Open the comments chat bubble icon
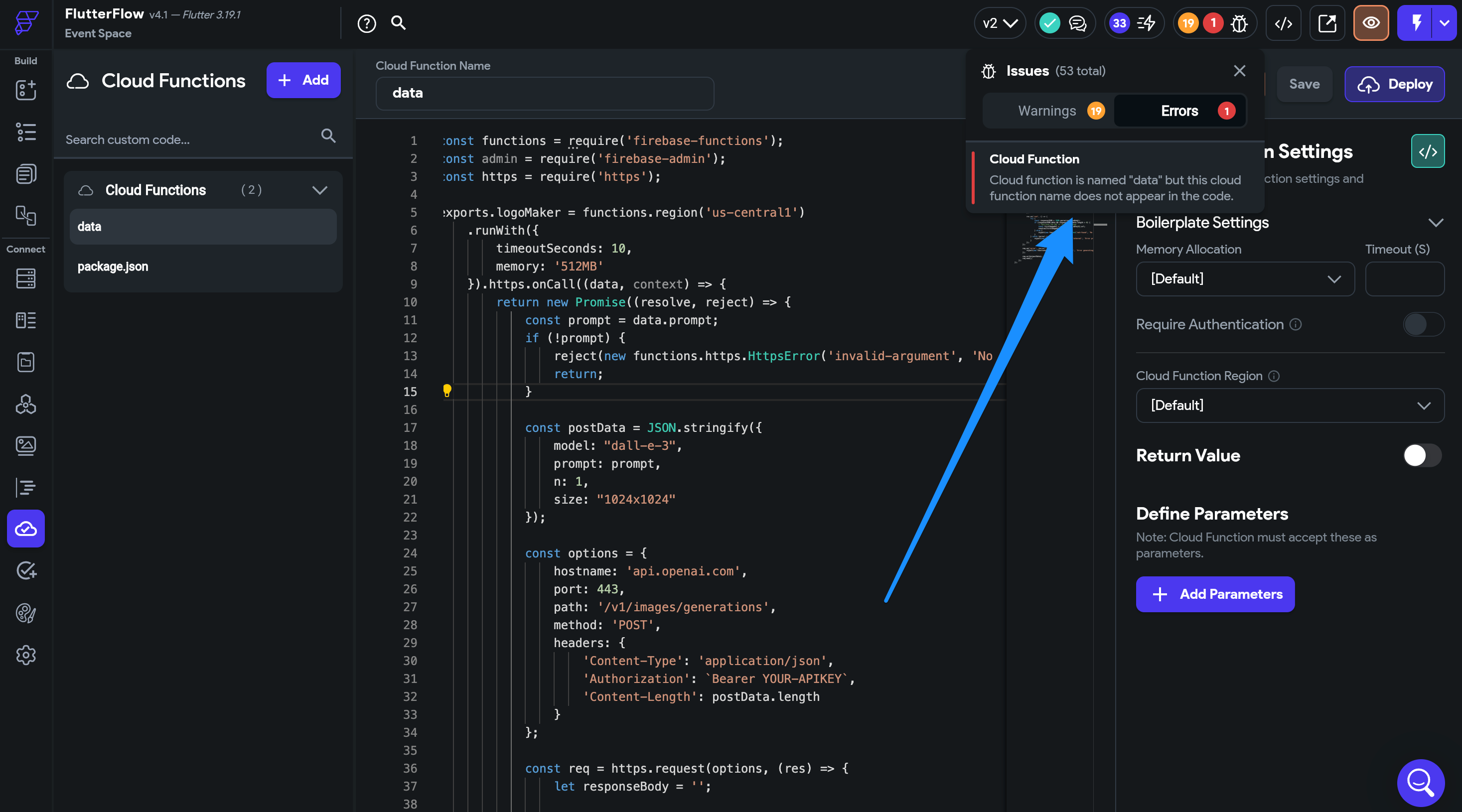This screenshot has width=1462, height=812. [x=1077, y=23]
